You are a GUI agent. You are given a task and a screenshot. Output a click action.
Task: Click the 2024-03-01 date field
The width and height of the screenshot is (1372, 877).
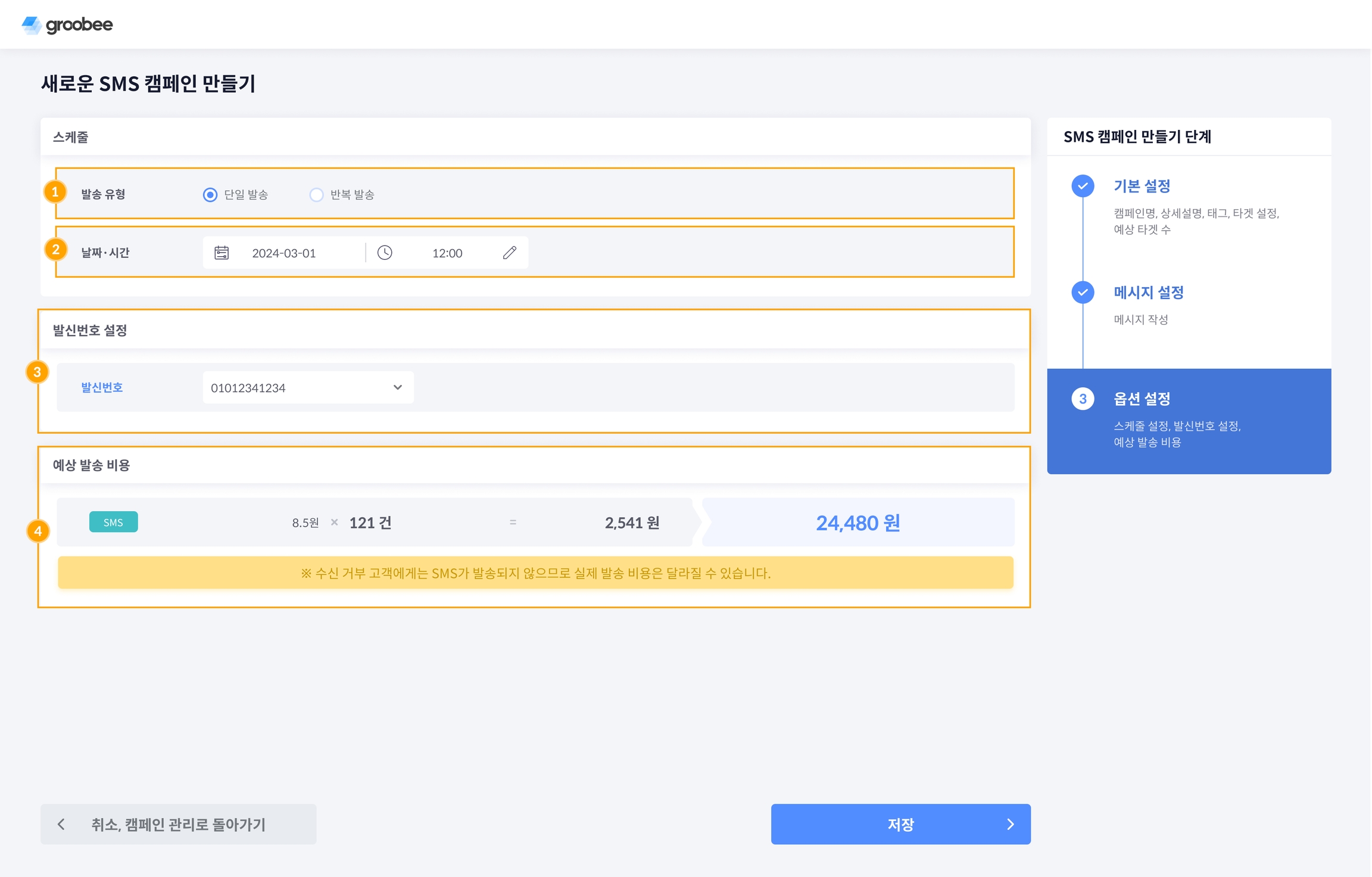click(x=284, y=253)
